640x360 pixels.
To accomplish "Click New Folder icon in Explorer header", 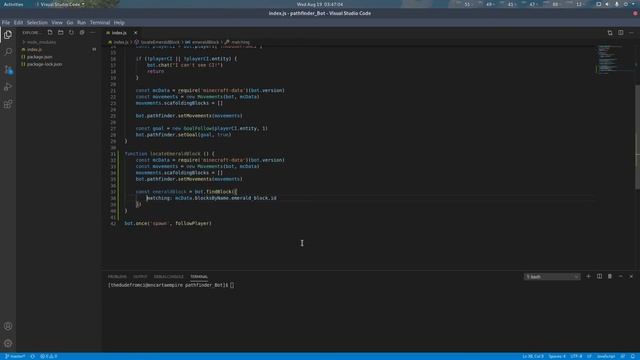I will (x=60, y=33).
